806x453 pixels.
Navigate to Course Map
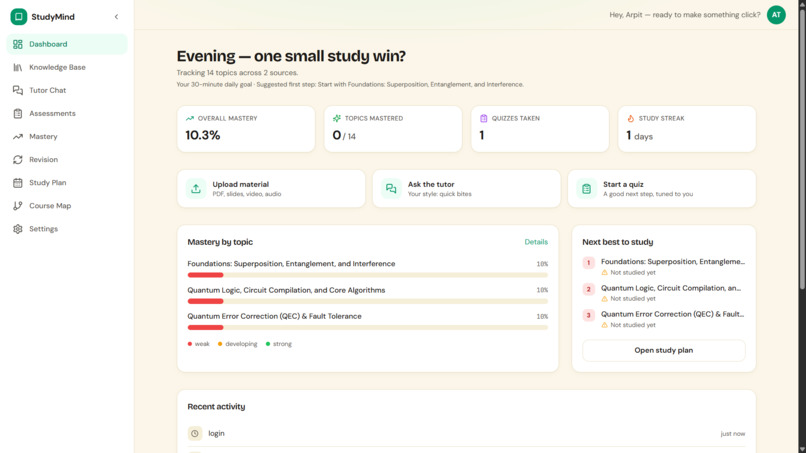click(67, 206)
